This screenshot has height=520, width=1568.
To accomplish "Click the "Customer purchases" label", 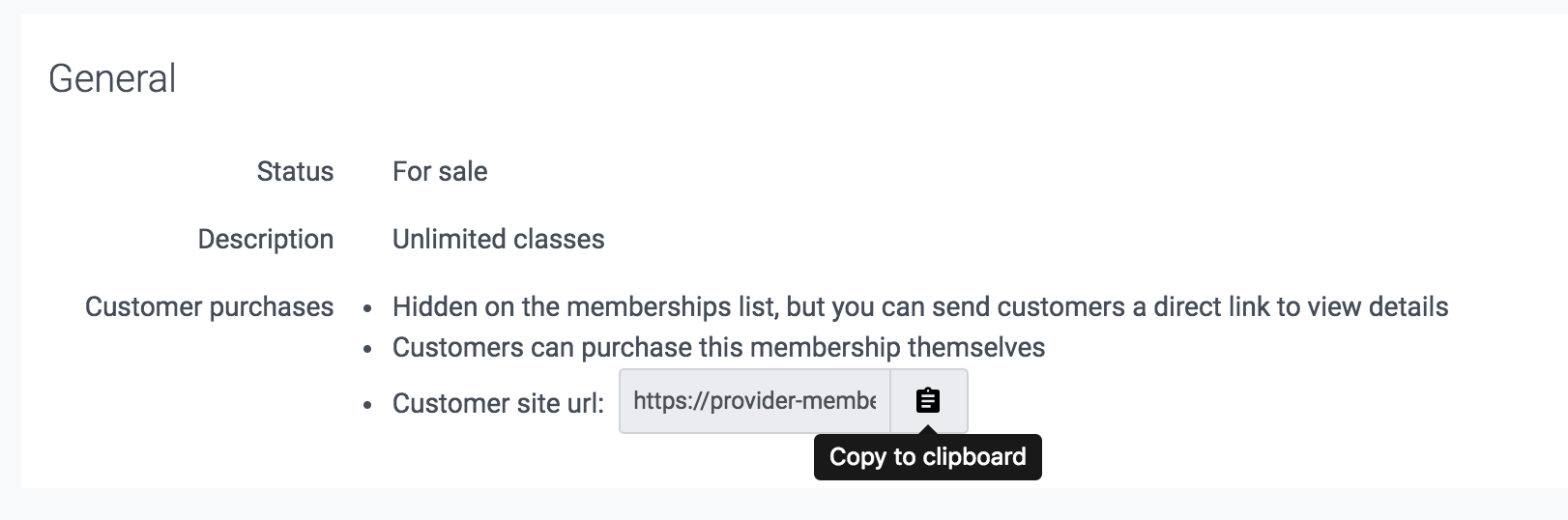I will point(209,307).
